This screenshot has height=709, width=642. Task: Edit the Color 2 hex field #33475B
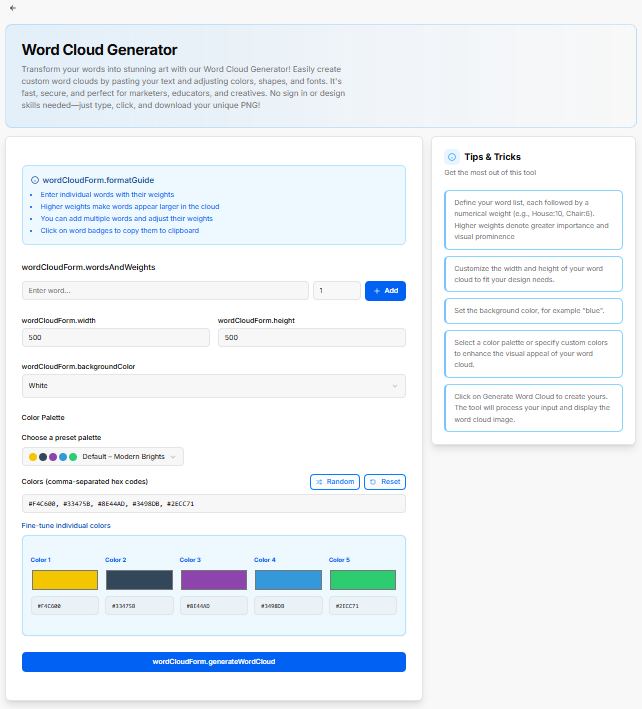[x=139, y=606]
